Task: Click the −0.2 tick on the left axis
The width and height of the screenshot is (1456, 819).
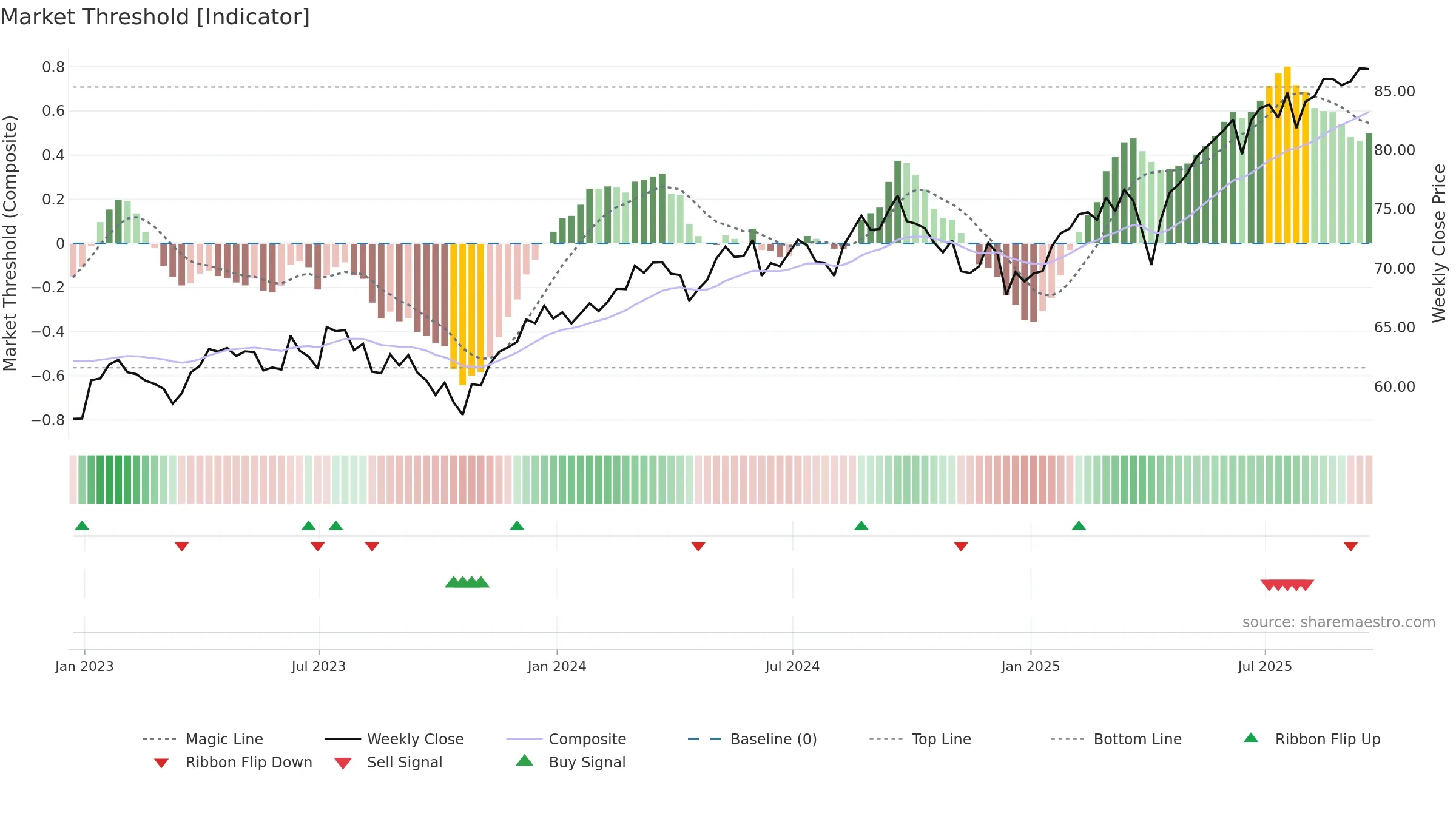Action: click(48, 288)
